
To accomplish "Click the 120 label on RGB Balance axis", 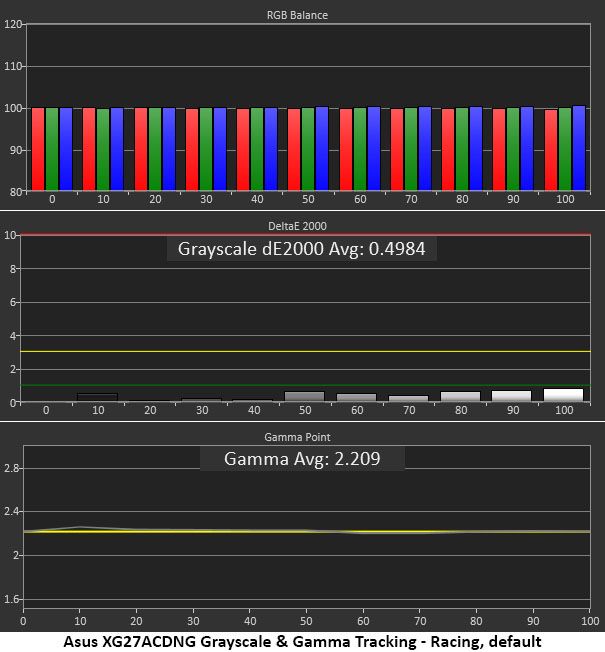I will [x=12, y=25].
